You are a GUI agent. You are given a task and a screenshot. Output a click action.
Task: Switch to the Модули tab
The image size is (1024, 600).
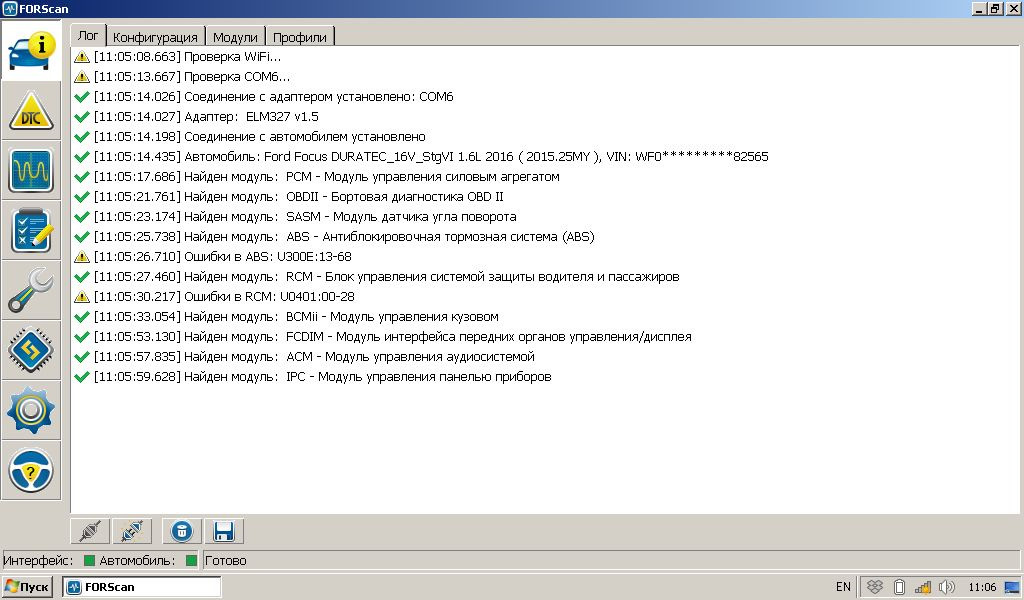[235, 37]
